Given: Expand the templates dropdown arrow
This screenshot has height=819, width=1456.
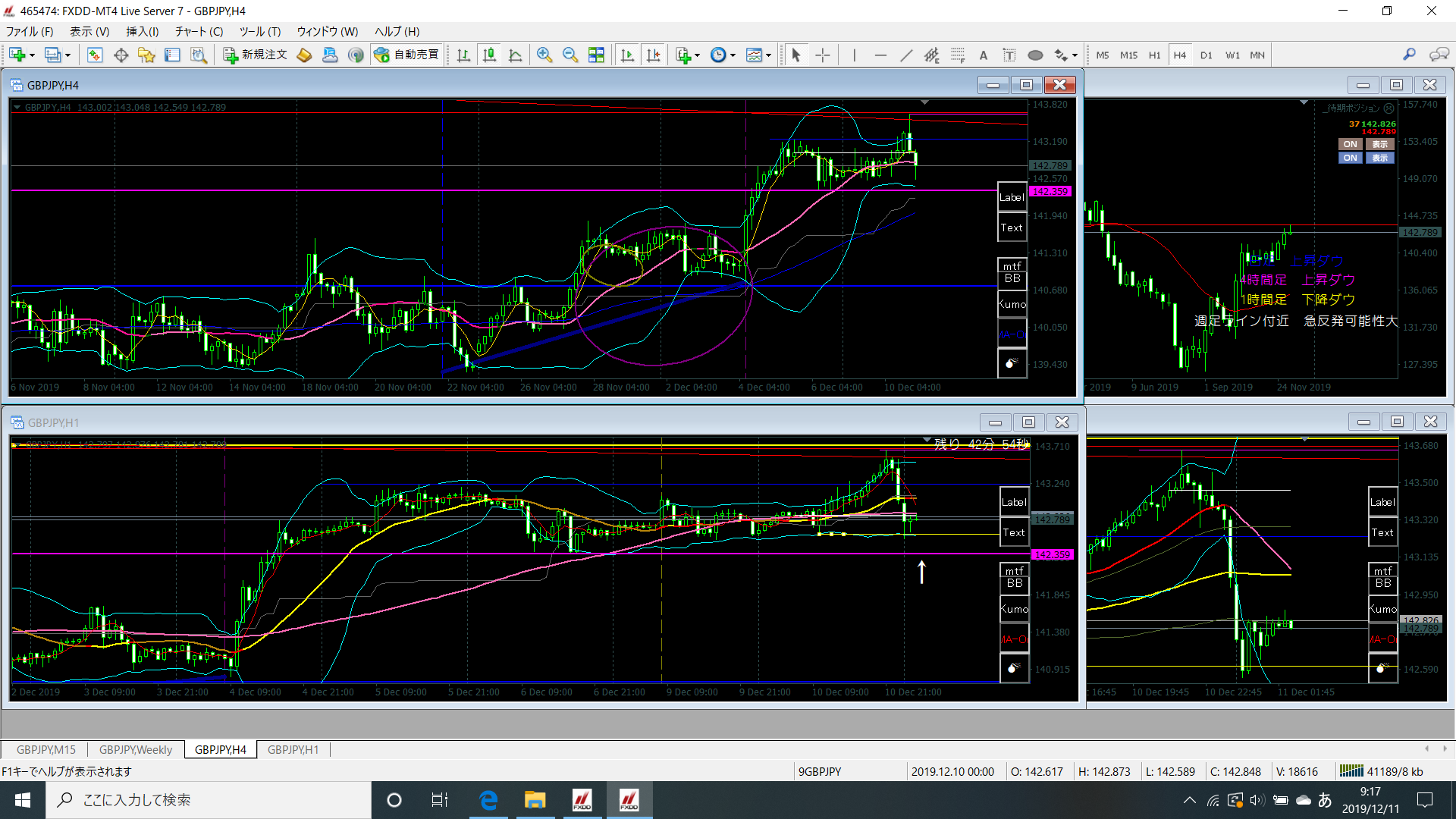Looking at the screenshot, I should tap(768, 55).
